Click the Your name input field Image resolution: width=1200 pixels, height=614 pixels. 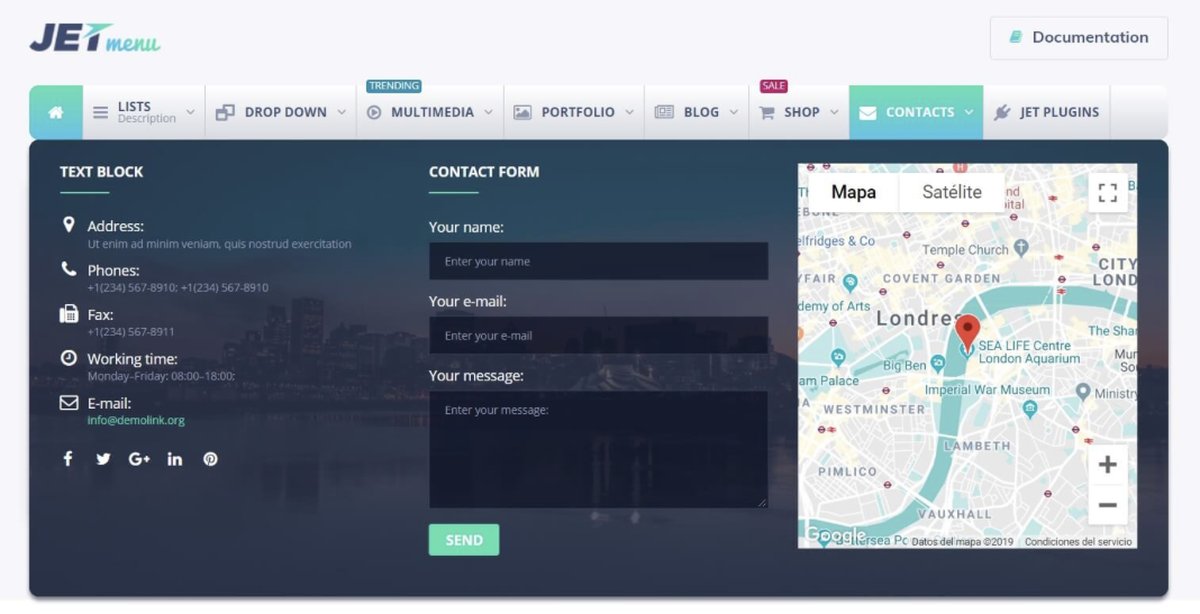click(x=598, y=261)
